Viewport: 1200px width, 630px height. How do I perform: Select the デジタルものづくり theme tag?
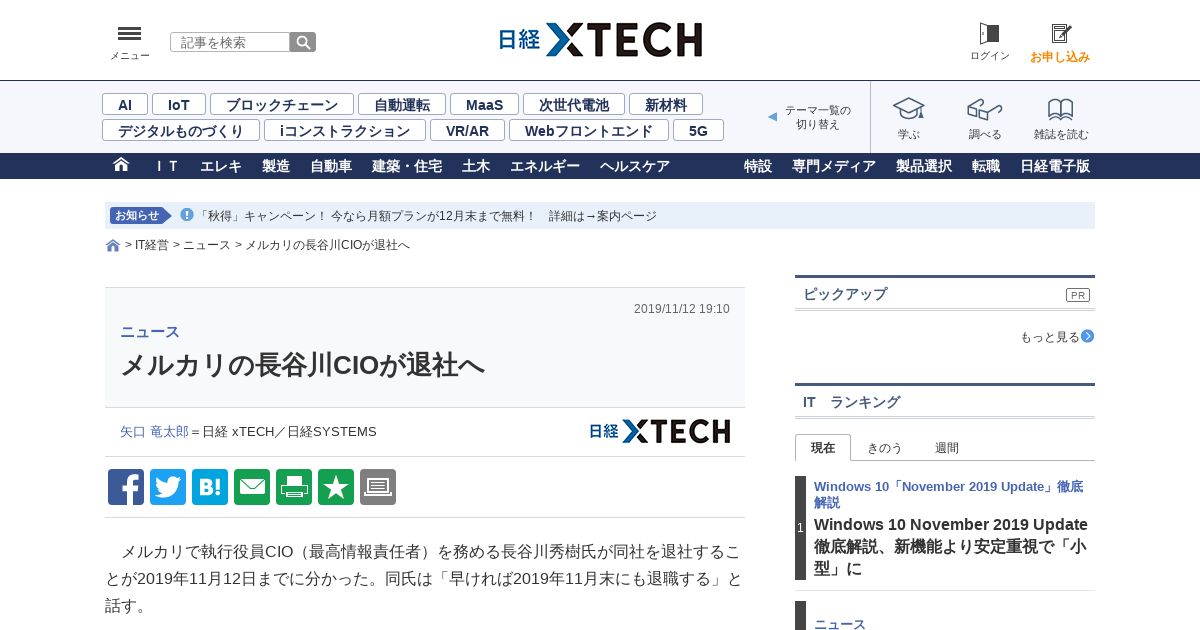[181, 130]
